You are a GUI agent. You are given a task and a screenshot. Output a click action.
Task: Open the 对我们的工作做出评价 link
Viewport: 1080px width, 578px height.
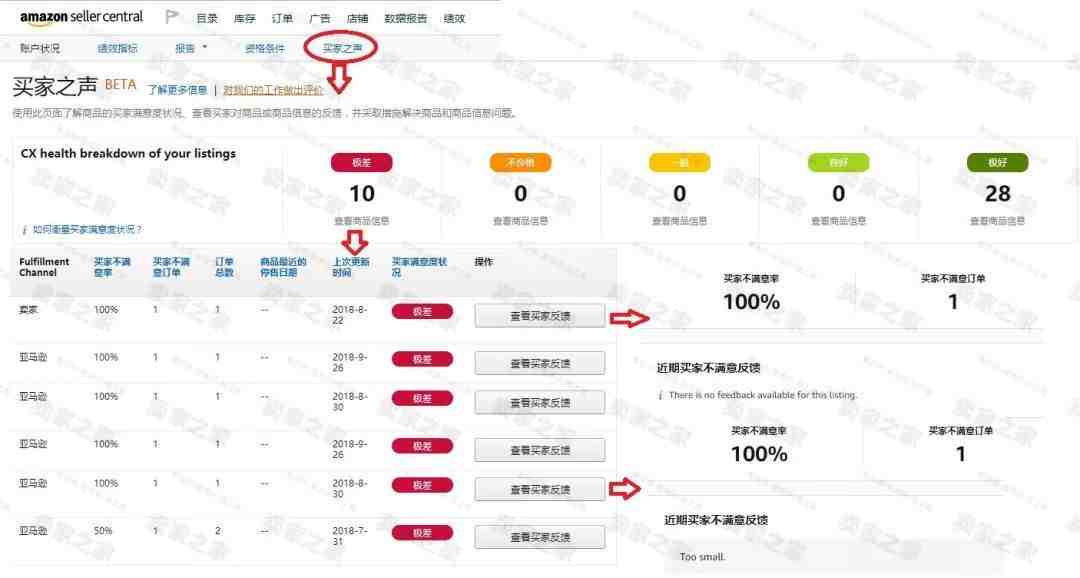pos(273,90)
